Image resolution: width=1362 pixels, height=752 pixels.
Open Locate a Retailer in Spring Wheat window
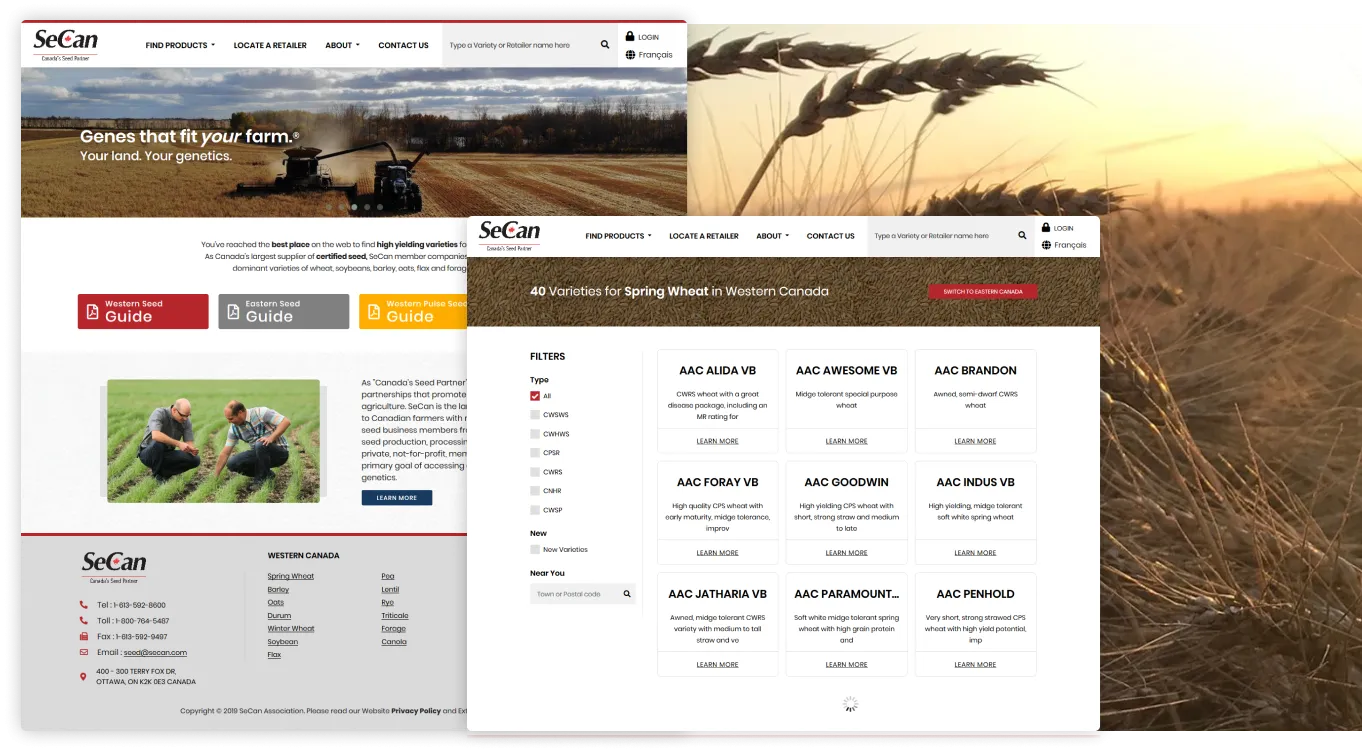tap(704, 236)
